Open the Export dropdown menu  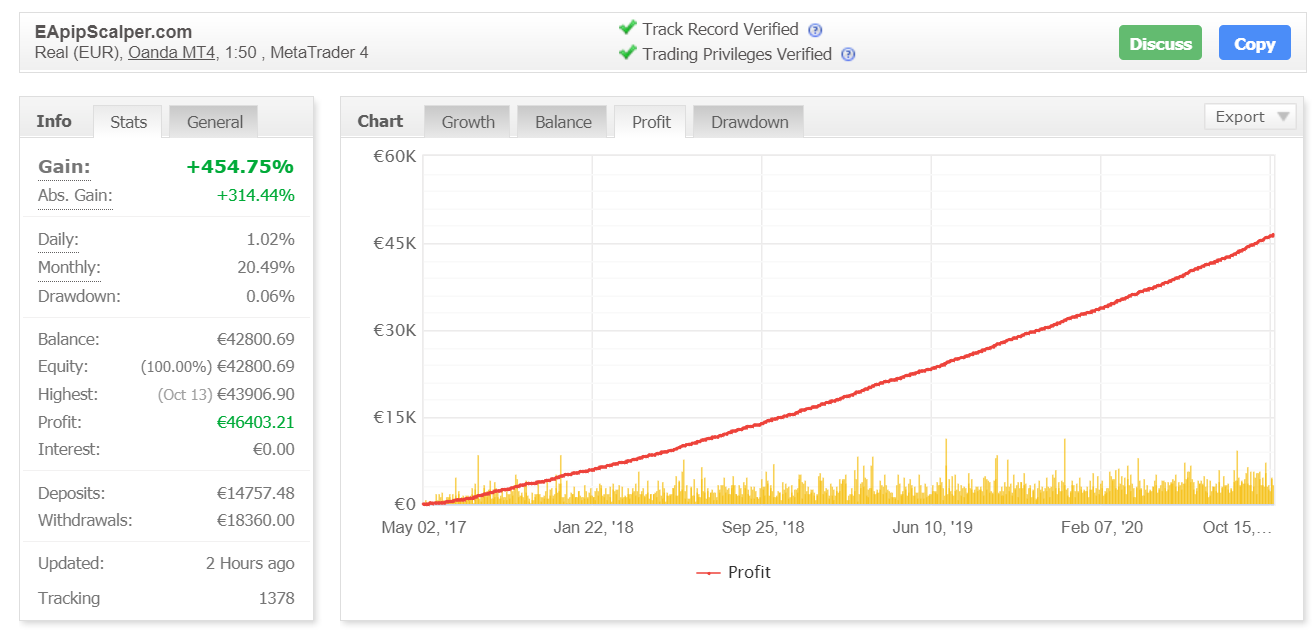click(x=1250, y=117)
